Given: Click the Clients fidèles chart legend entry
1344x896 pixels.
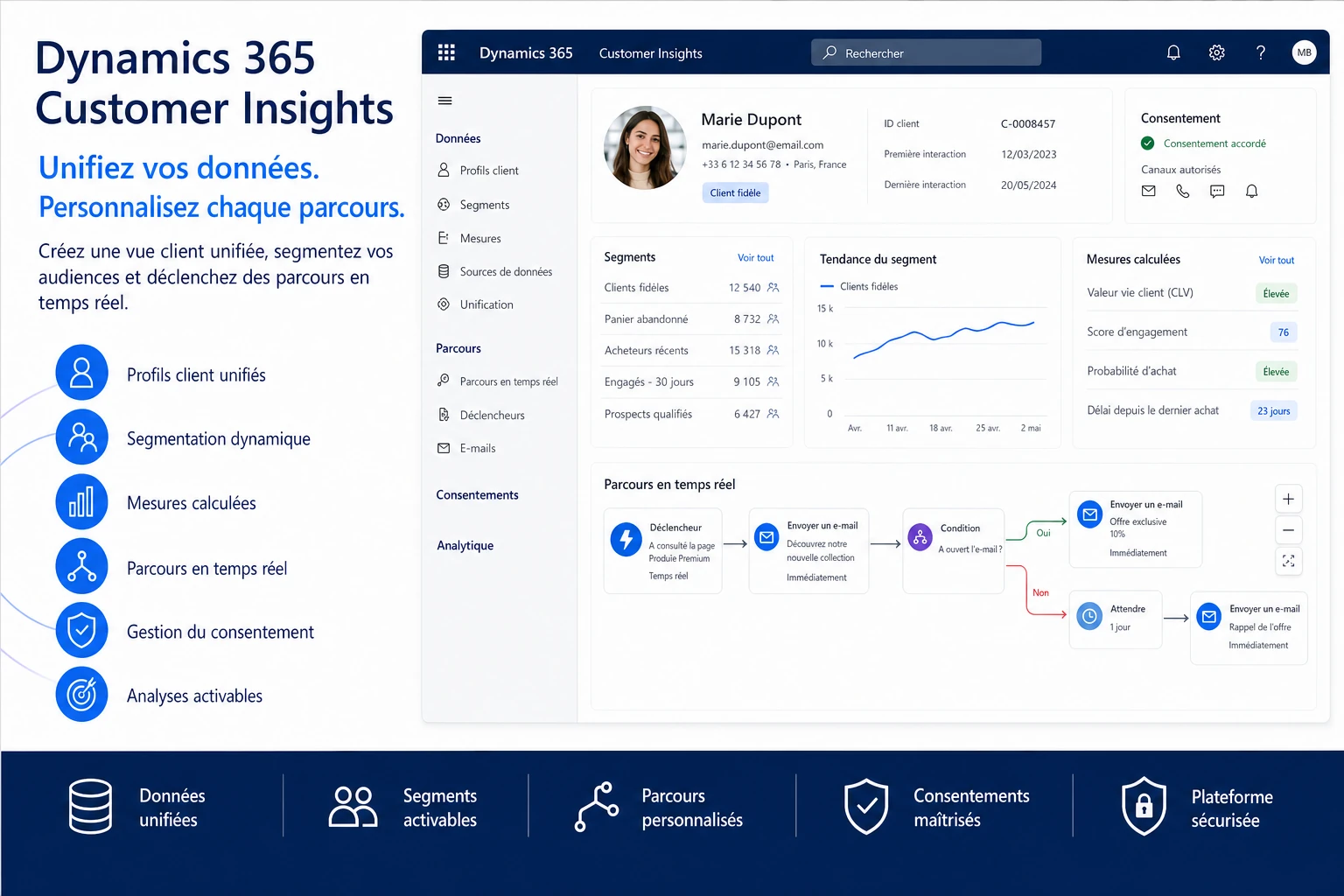Looking at the screenshot, I should pyautogui.click(x=859, y=286).
